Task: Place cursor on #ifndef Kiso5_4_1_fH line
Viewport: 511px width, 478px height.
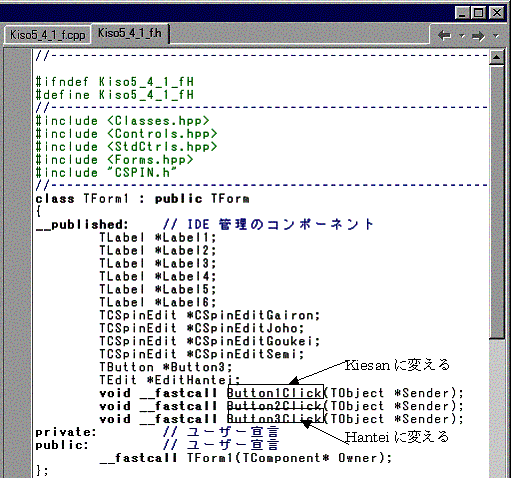Action: point(115,82)
